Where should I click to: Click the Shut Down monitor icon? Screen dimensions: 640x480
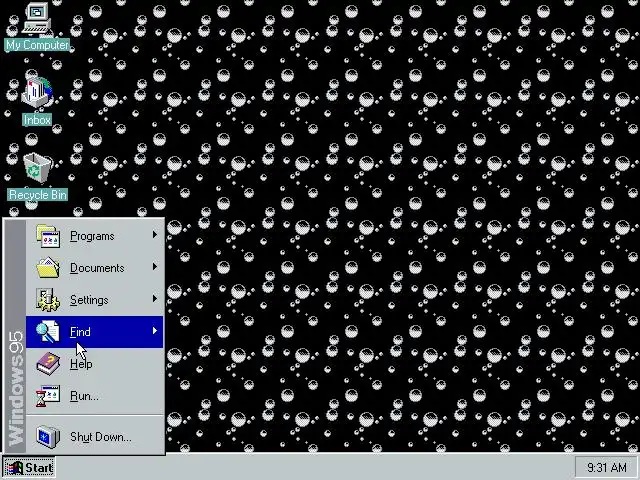pyautogui.click(x=48, y=437)
